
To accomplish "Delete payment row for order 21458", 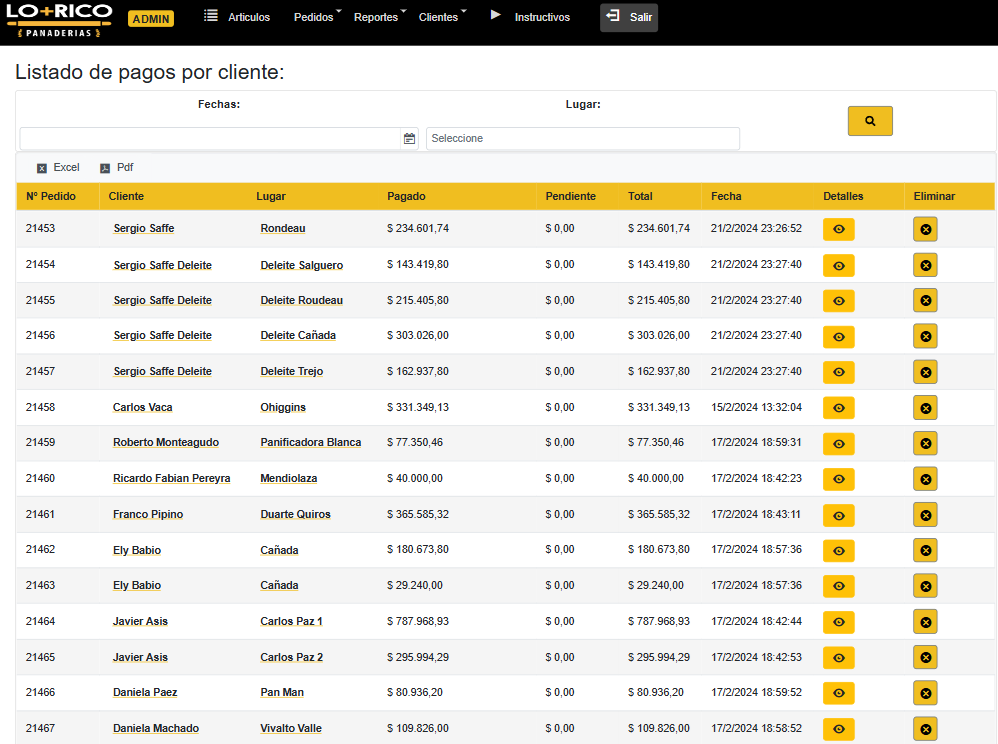I will (925, 408).
